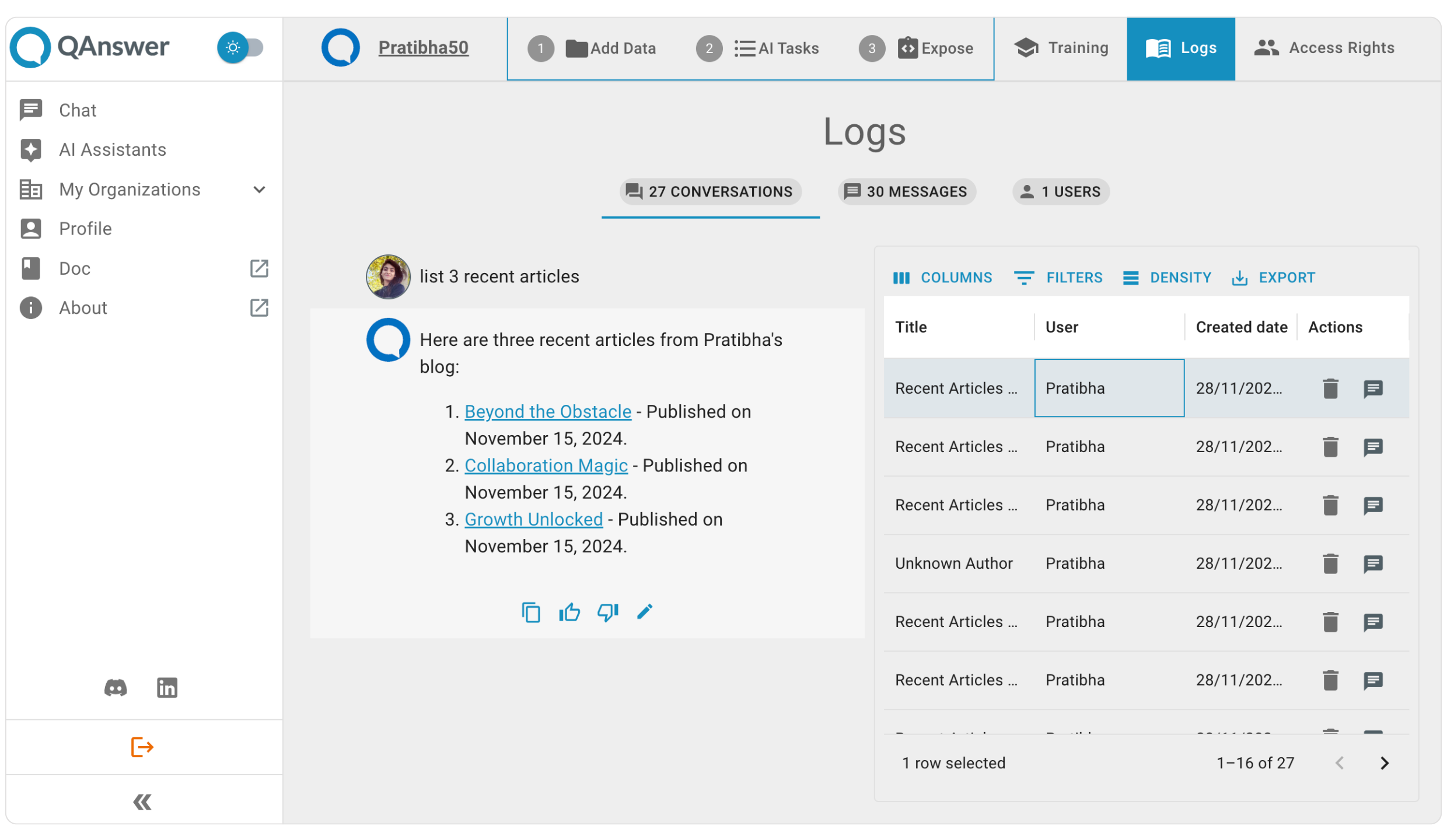The width and height of the screenshot is (1447, 840).
Task: Expand My Organizations menu
Action: tap(260, 190)
